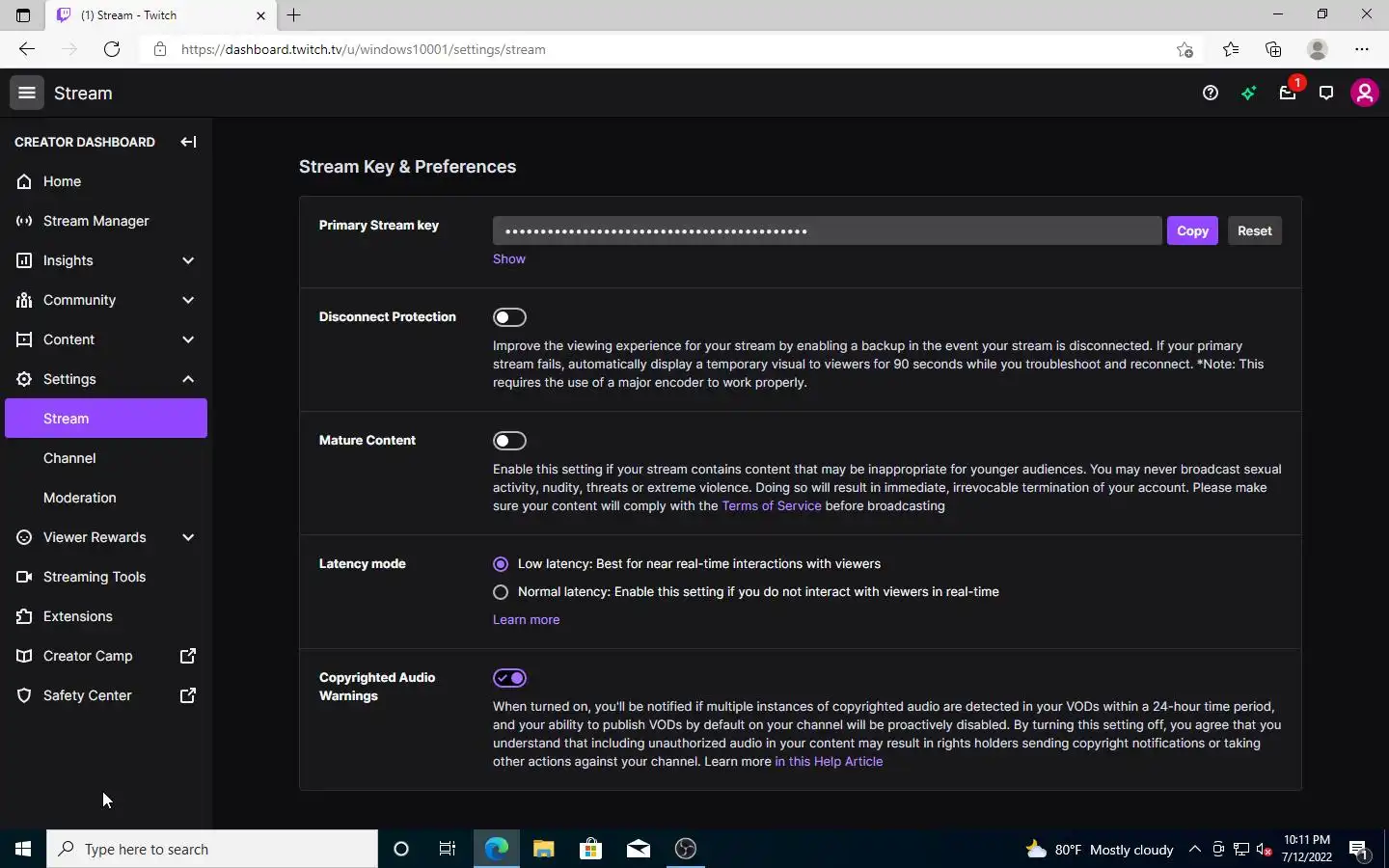Image resolution: width=1389 pixels, height=868 pixels.
Task: Reload the page with refresh icon
Action: tap(112, 49)
